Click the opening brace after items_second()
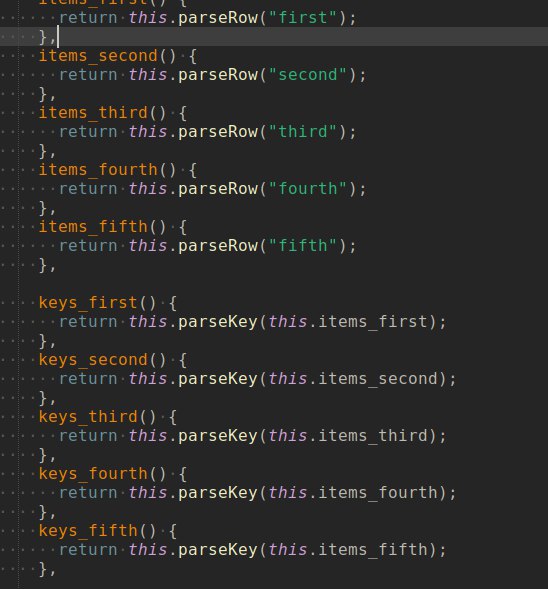548x589 pixels. (192, 56)
